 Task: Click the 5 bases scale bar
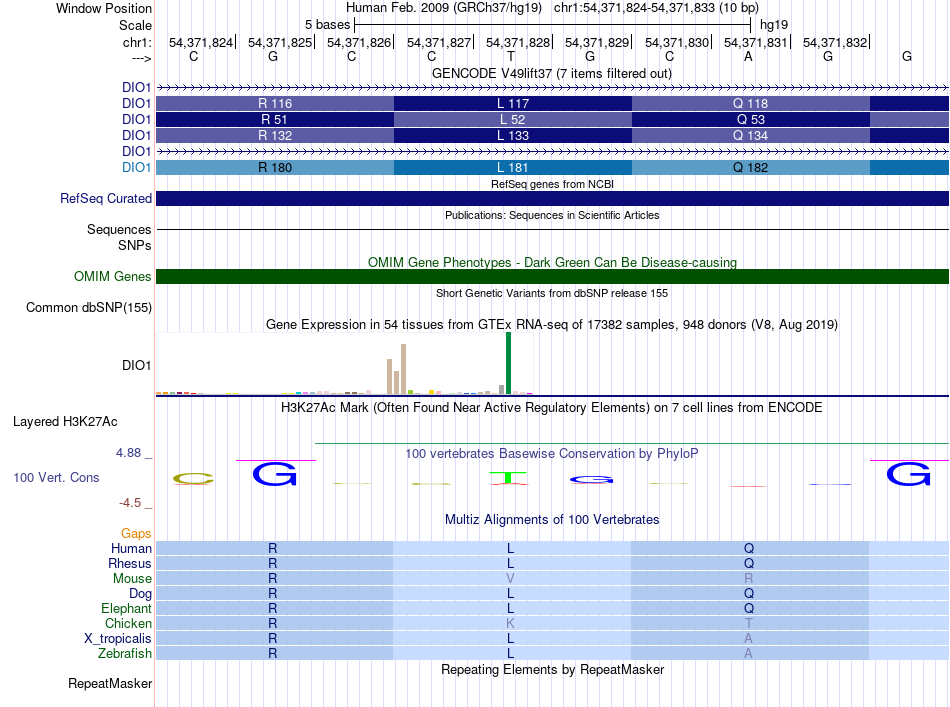pos(553,25)
